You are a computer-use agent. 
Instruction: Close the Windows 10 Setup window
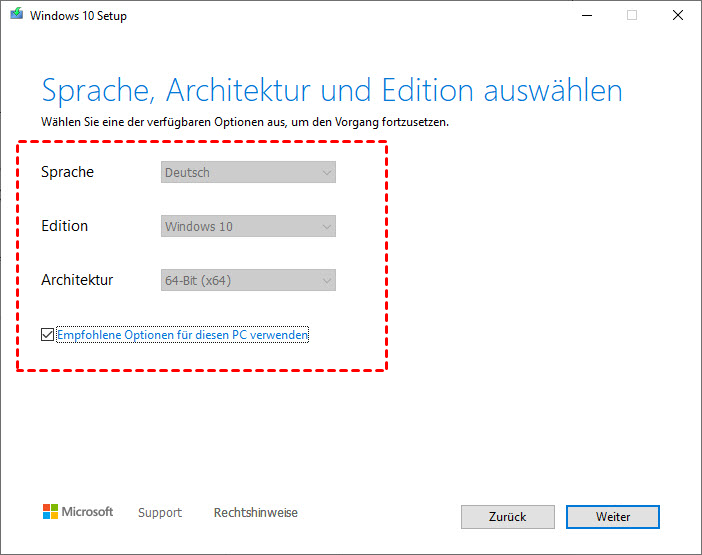(677, 16)
